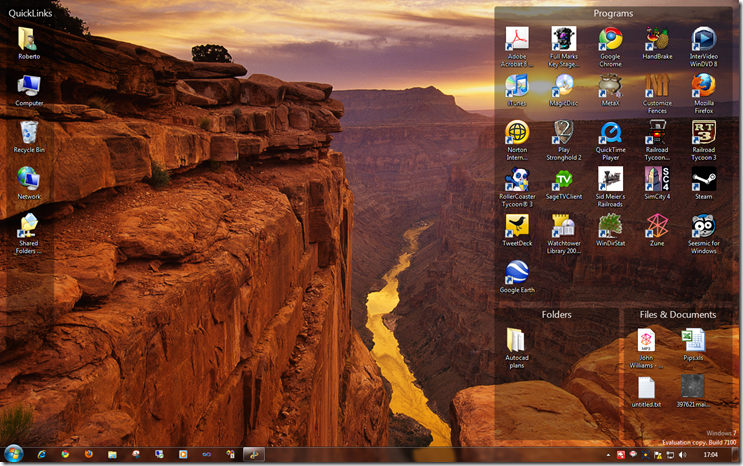Open the TweetDeck shortcut
Viewport: 743px width, 466px height.
coord(517,226)
